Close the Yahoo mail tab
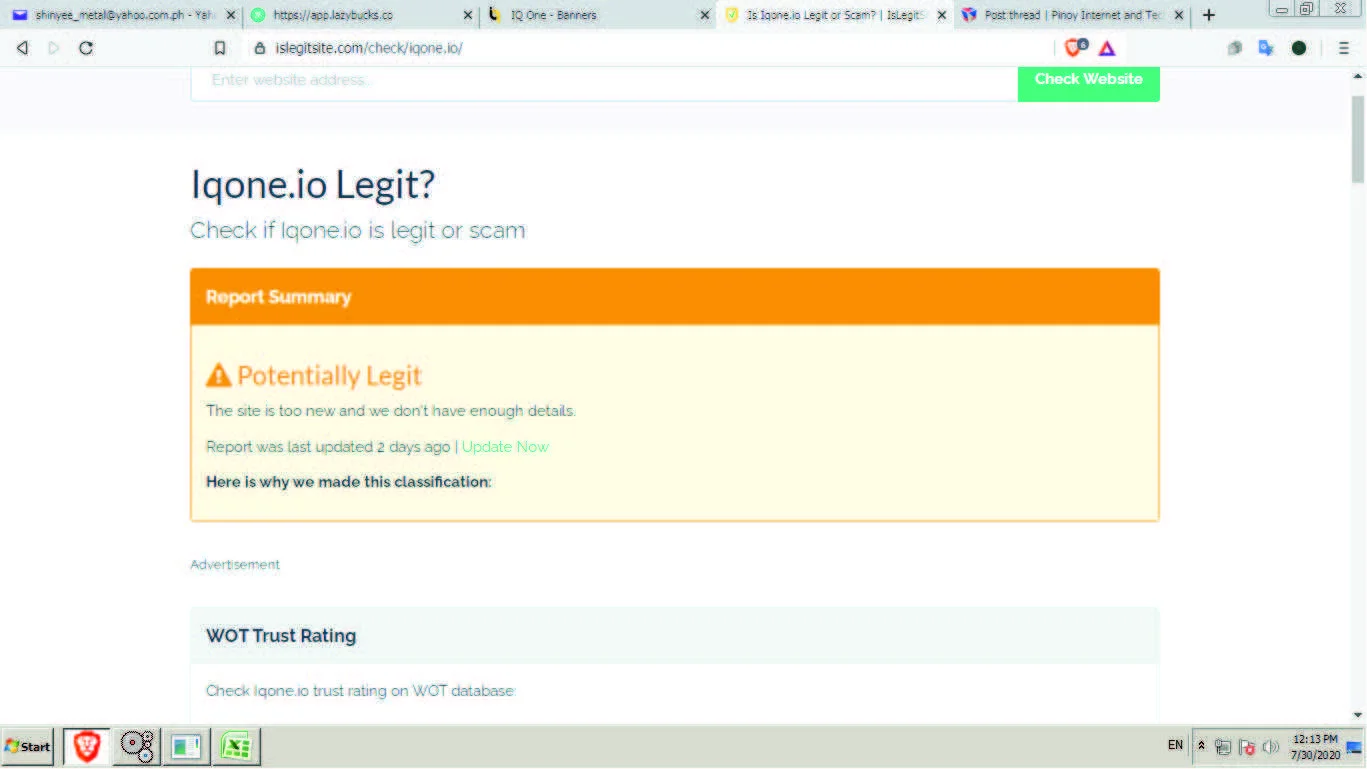1367x769 pixels. (231, 15)
